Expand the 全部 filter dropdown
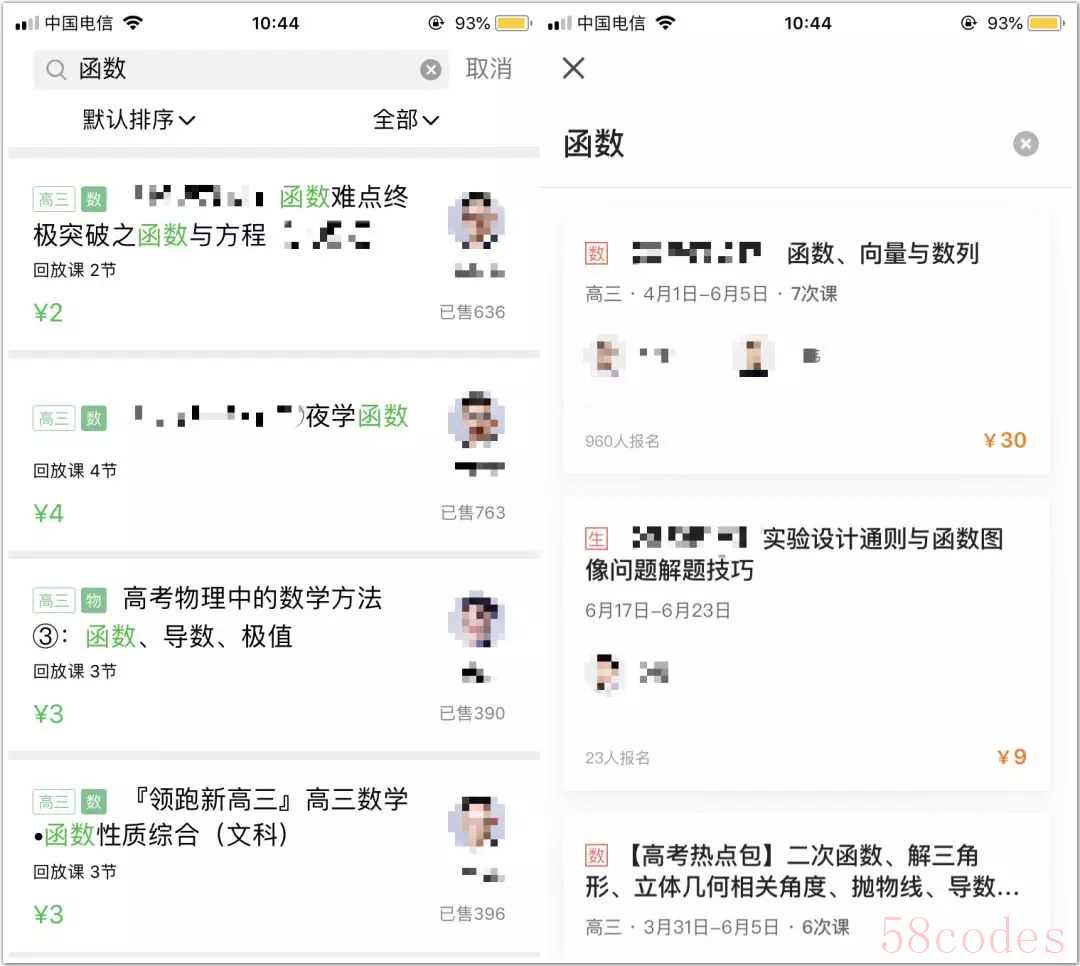 406,120
